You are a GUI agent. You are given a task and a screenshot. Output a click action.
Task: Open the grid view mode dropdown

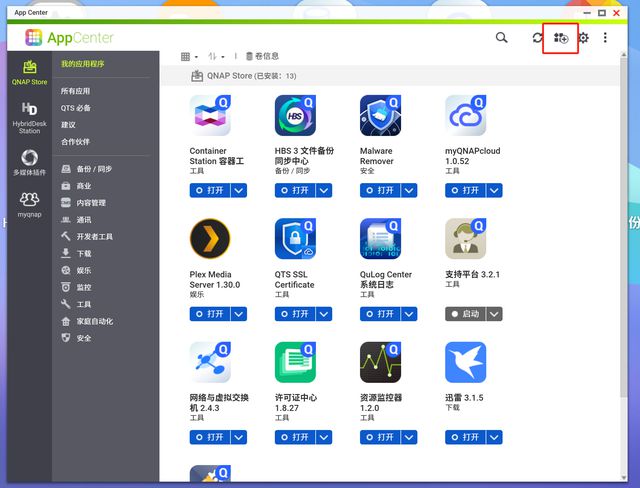pos(189,57)
